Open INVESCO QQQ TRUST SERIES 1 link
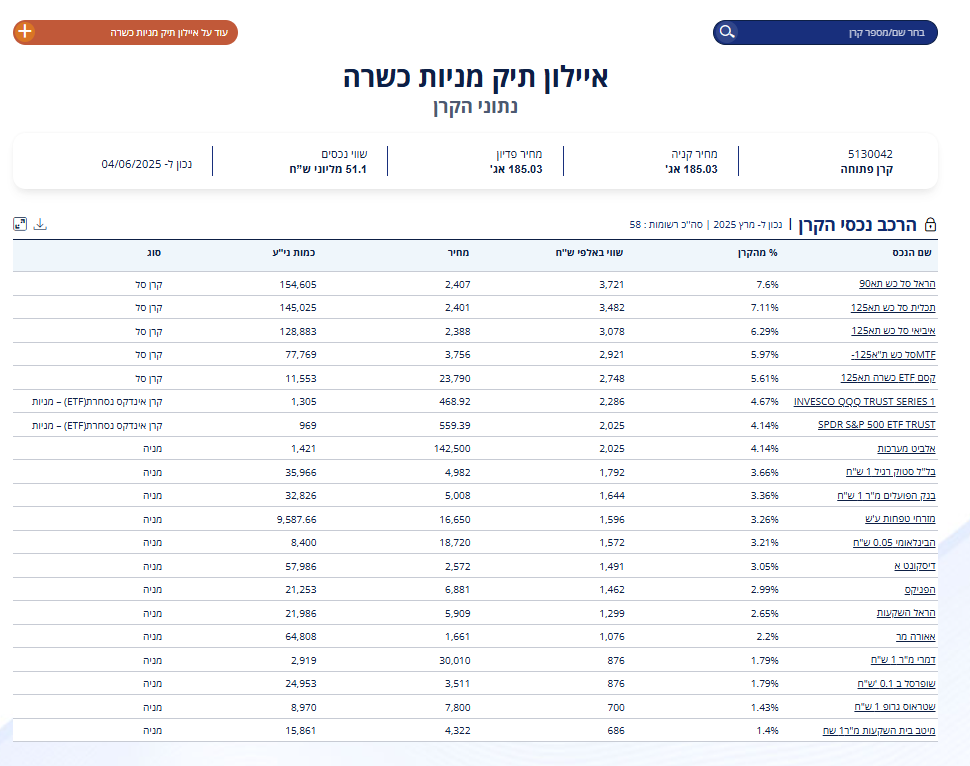This screenshot has height=766, width=970. point(864,402)
